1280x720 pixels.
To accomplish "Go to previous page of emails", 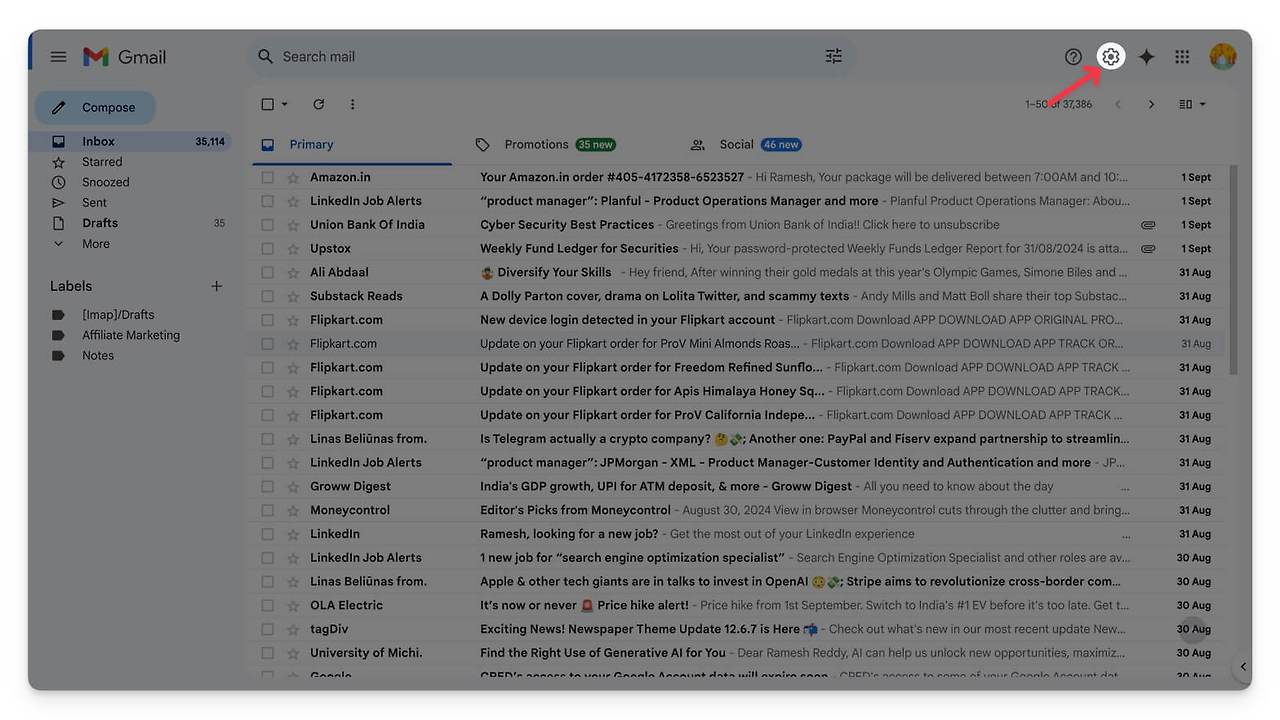I will point(1118,104).
